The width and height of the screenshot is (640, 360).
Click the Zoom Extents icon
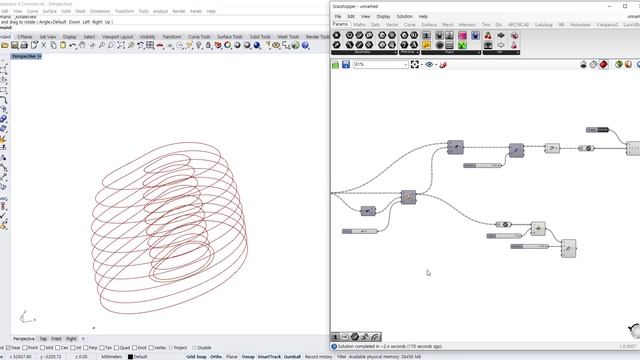(x=121, y=45)
